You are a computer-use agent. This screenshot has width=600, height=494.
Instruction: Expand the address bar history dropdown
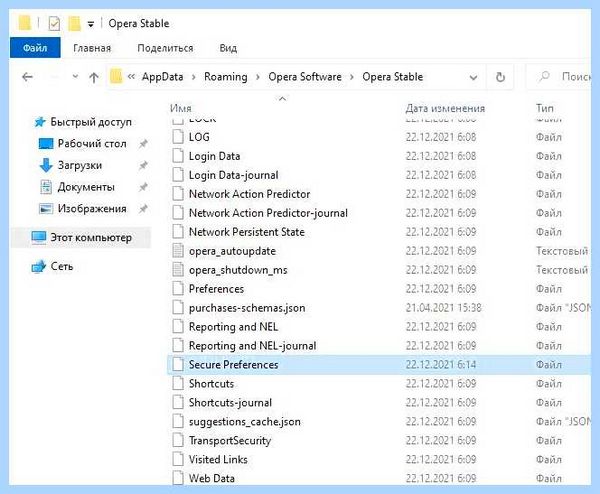[473, 77]
